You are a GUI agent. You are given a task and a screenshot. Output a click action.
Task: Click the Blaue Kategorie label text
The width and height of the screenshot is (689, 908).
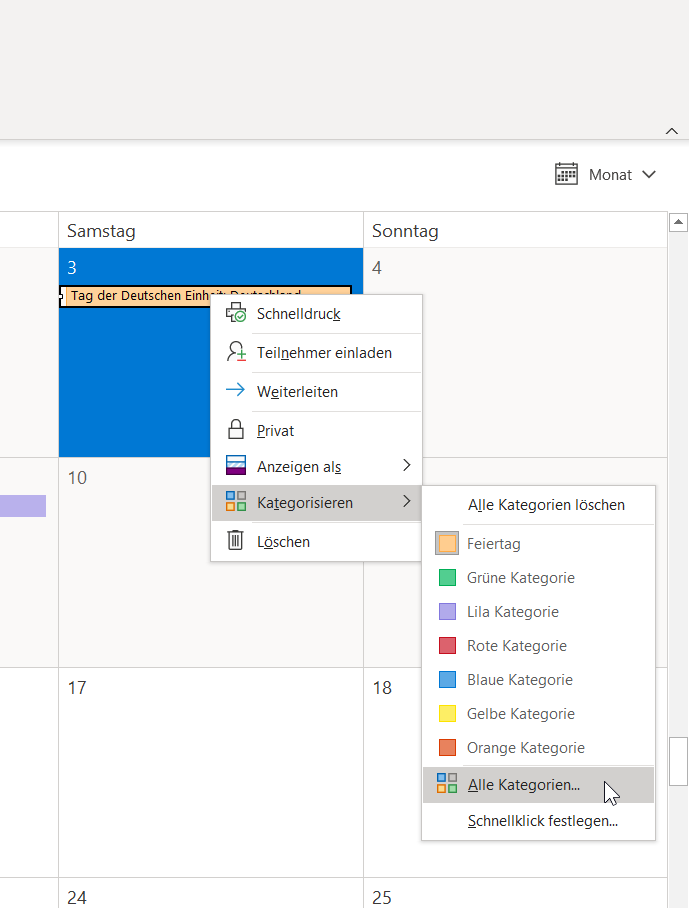pos(519,680)
